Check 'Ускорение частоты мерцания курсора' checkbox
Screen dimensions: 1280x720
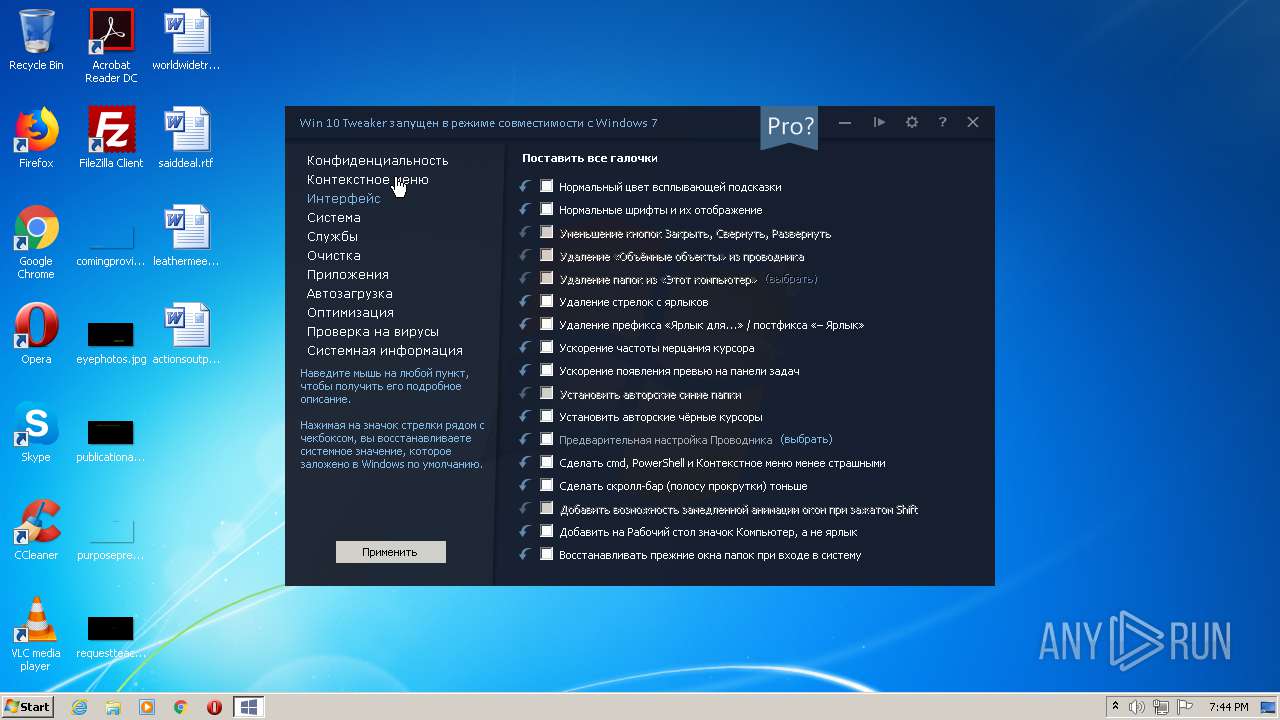[547, 347]
